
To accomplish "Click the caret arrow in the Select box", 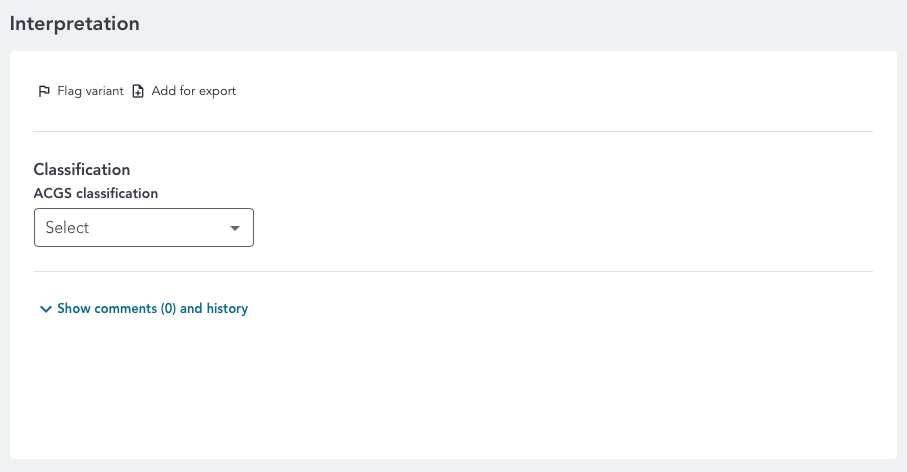I will pyautogui.click(x=235, y=228).
